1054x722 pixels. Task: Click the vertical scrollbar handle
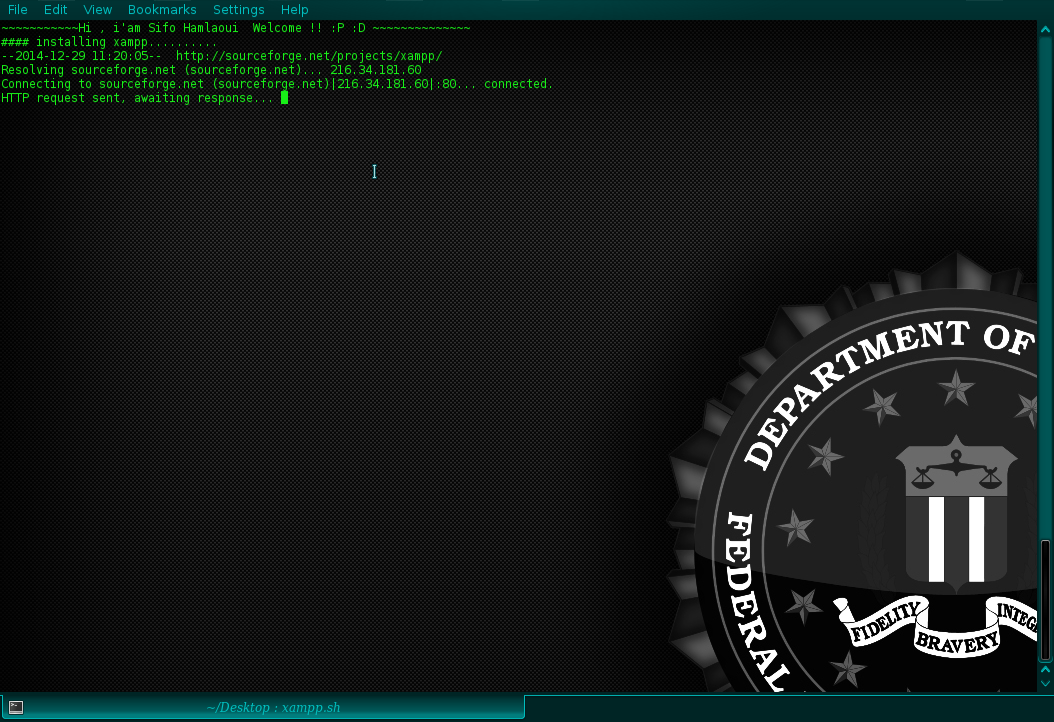[1045, 600]
